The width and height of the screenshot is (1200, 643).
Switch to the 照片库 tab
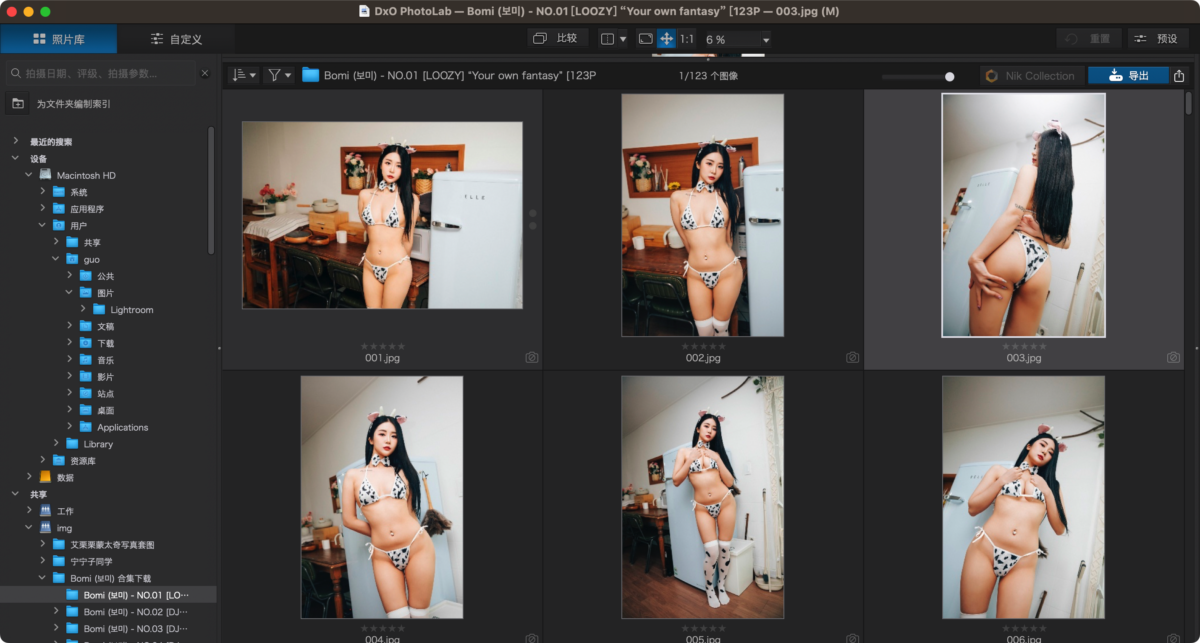[58, 39]
